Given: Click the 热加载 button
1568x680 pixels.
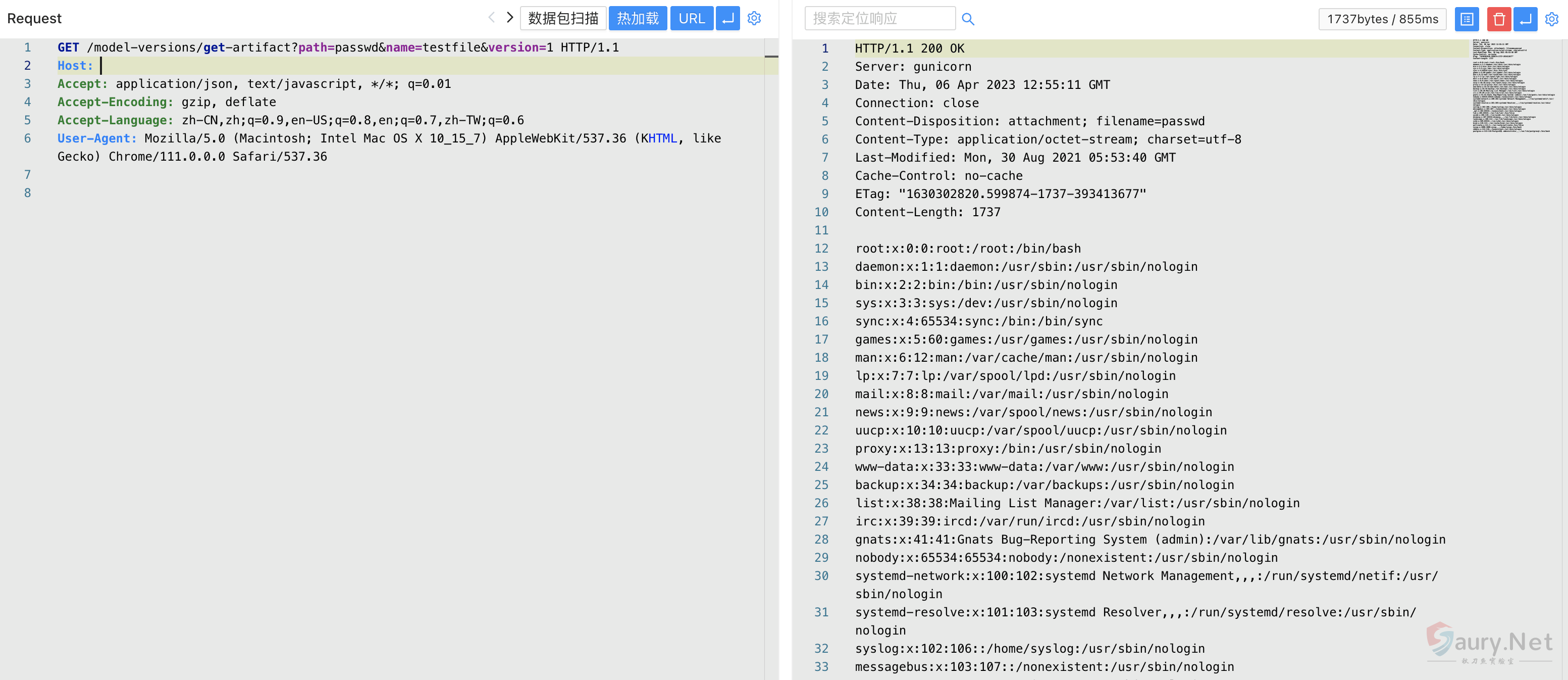Looking at the screenshot, I should click(637, 18).
